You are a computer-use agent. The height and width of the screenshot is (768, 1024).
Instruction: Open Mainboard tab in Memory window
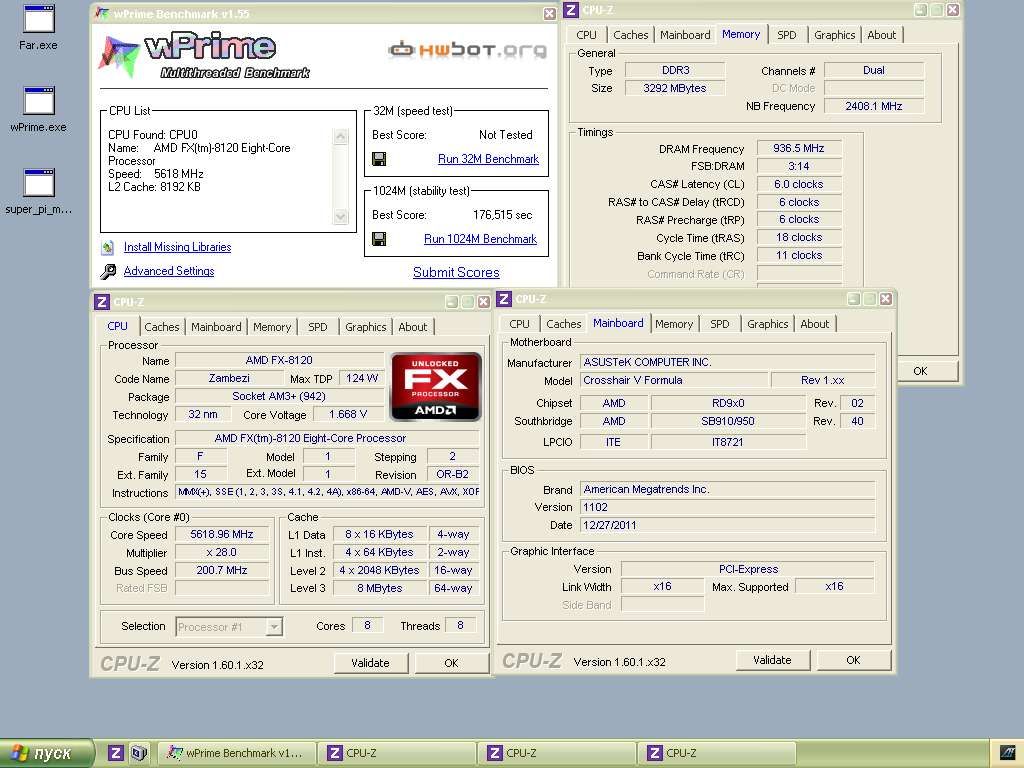point(685,35)
